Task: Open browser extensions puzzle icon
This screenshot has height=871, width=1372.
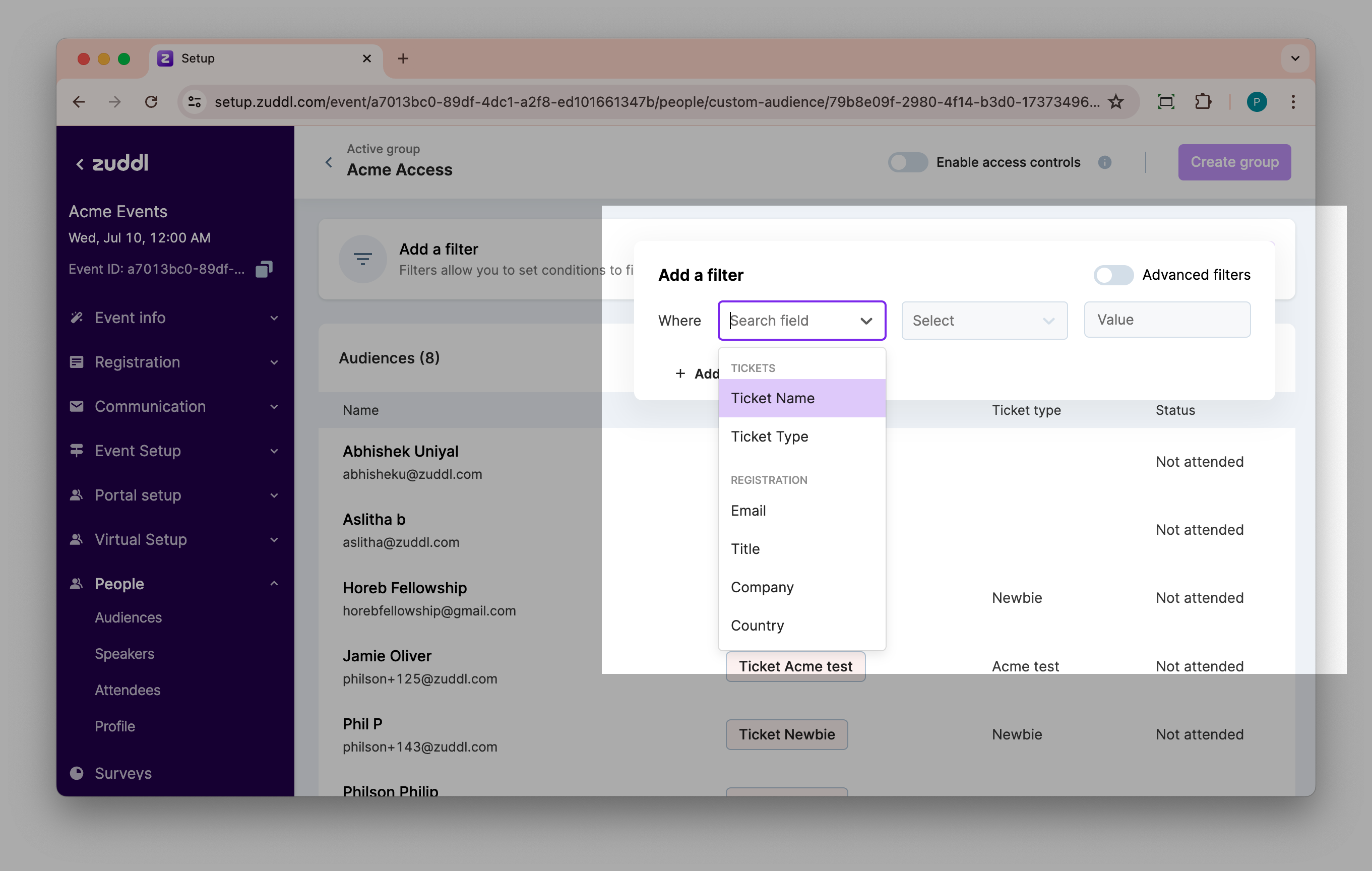Action: point(1202,102)
